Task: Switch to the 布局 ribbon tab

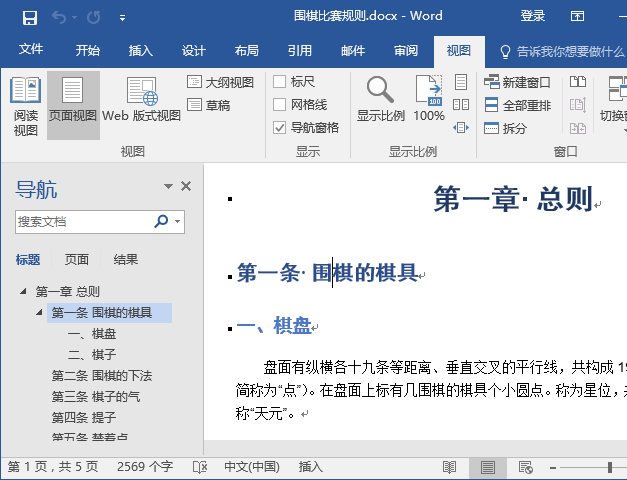Action: [x=246, y=50]
